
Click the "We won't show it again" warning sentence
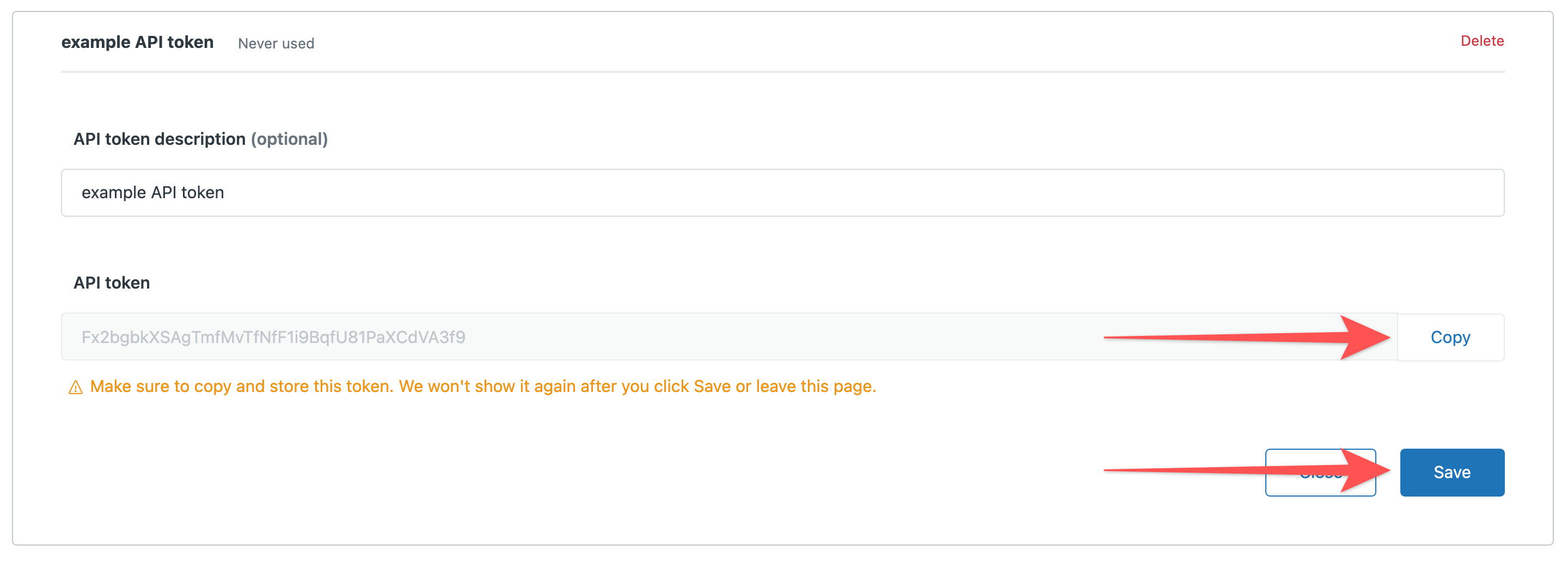coord(638,386)
